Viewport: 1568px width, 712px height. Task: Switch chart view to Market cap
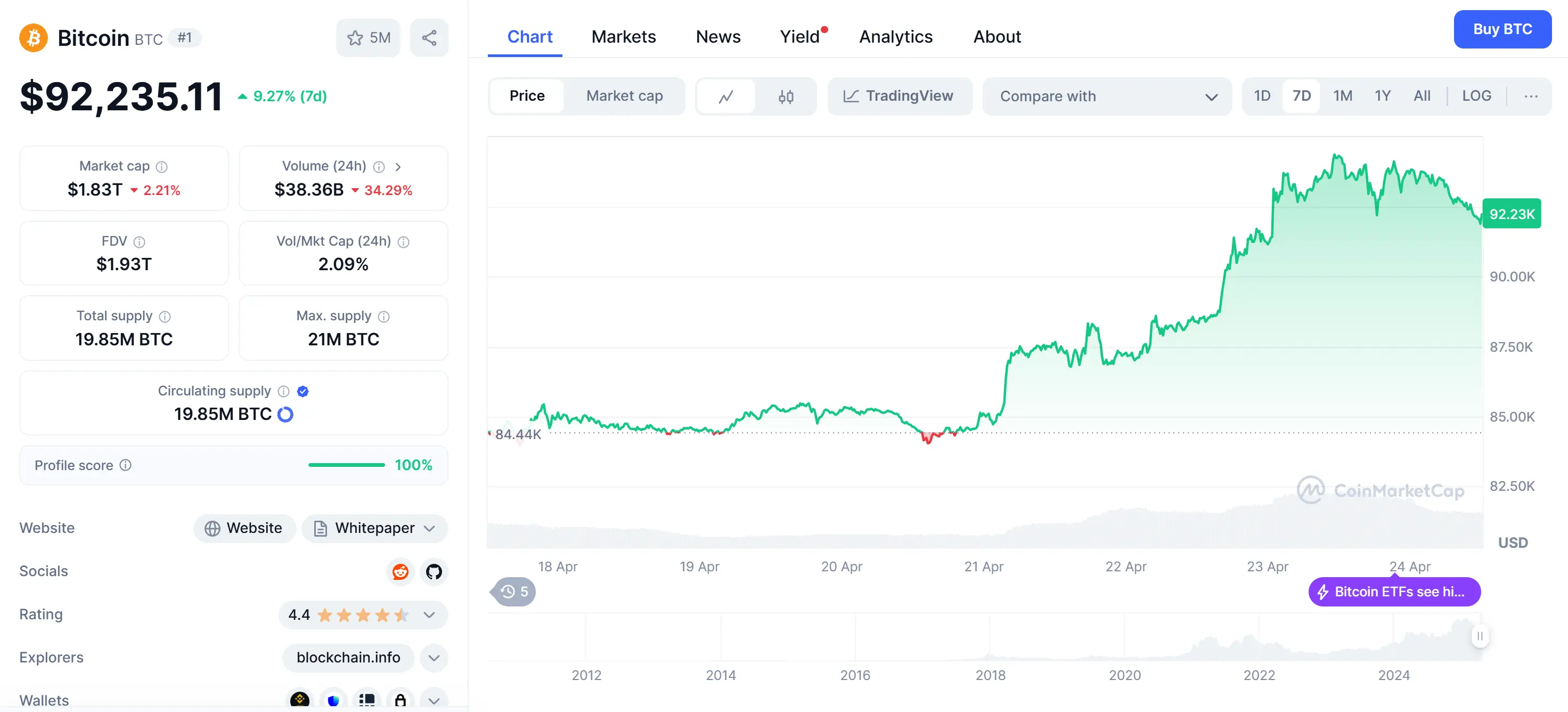click(624, 96)
